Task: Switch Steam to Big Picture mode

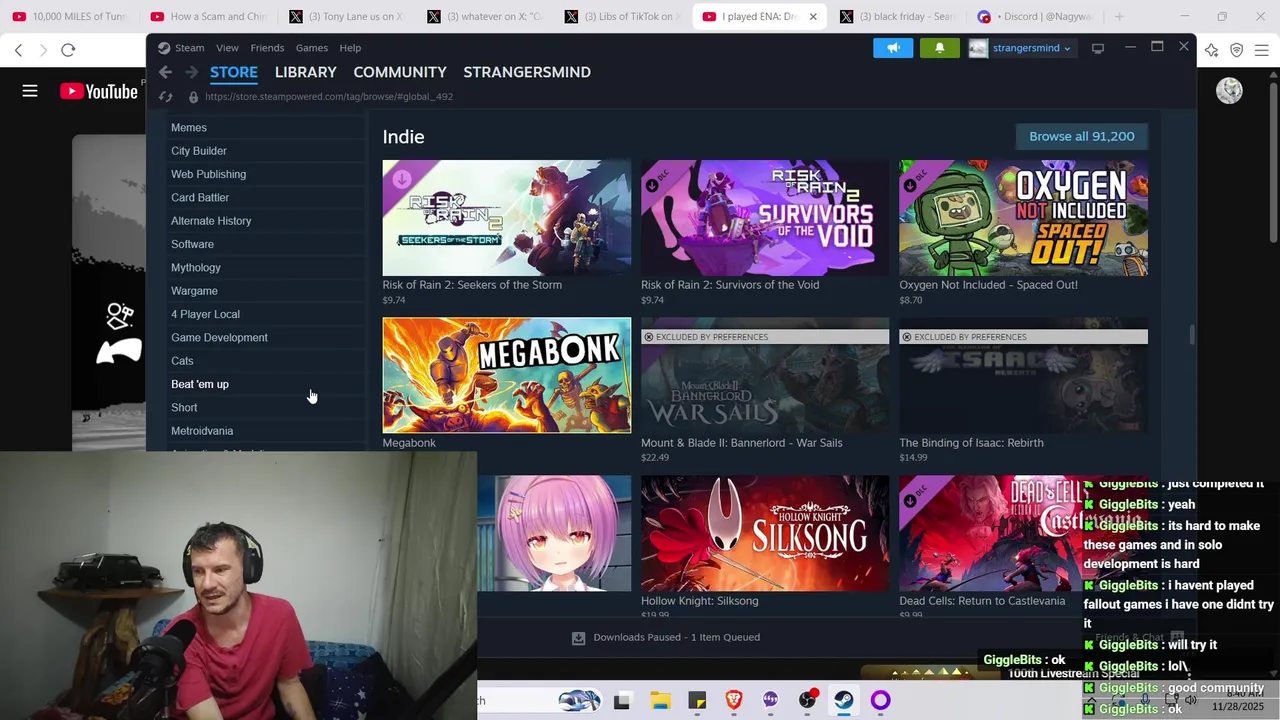Action: pos(1097,48)
